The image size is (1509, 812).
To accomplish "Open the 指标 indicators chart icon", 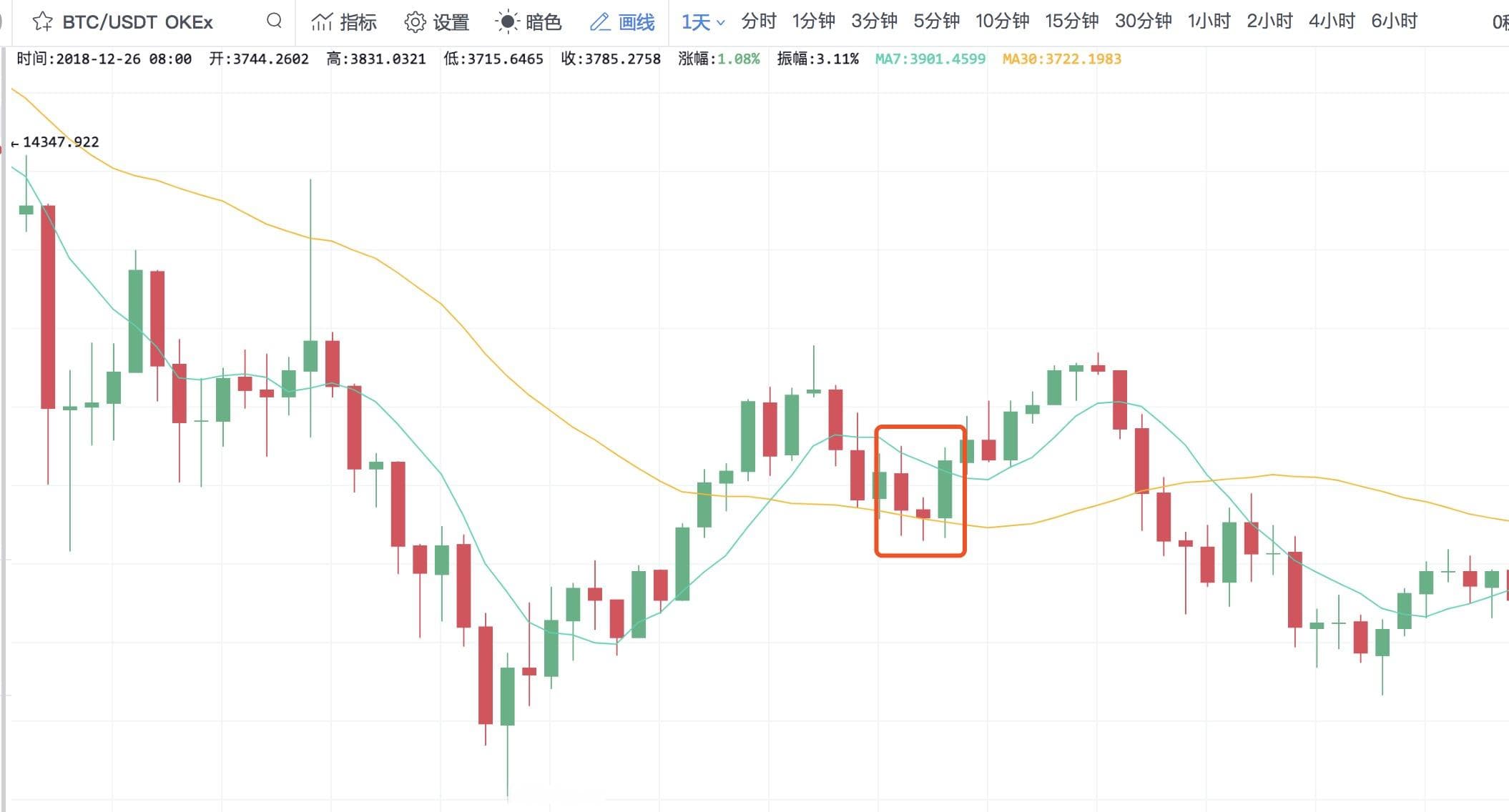I will pyautogui.click(x=322, y=22).
